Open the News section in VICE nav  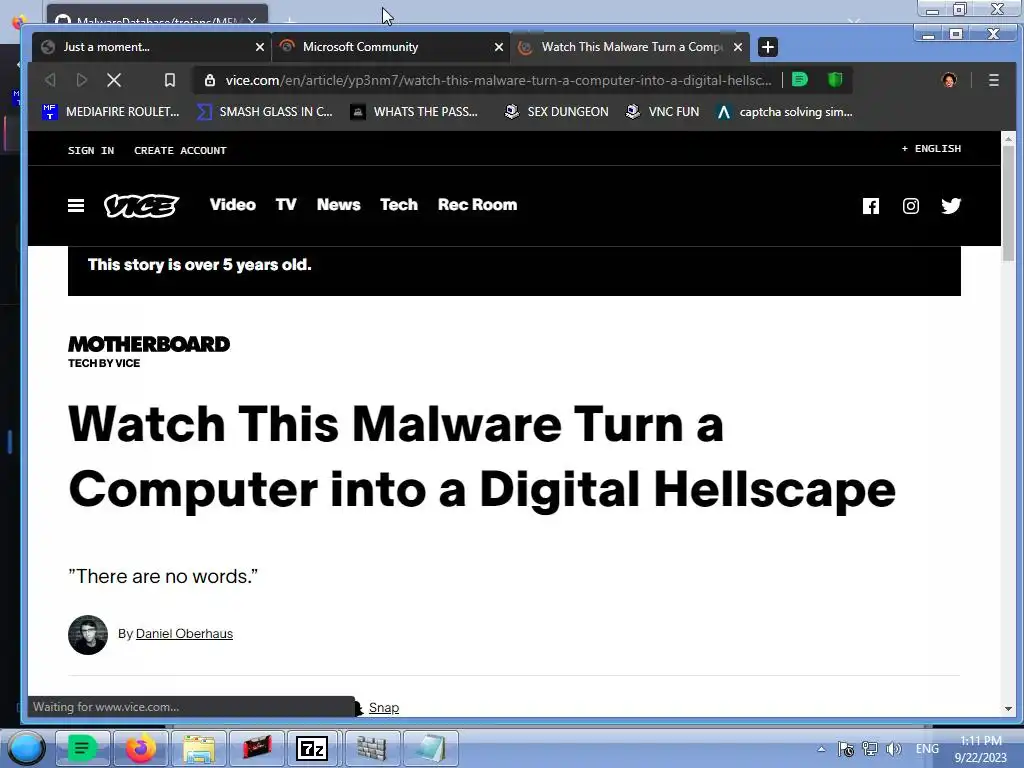pos(338,204)
